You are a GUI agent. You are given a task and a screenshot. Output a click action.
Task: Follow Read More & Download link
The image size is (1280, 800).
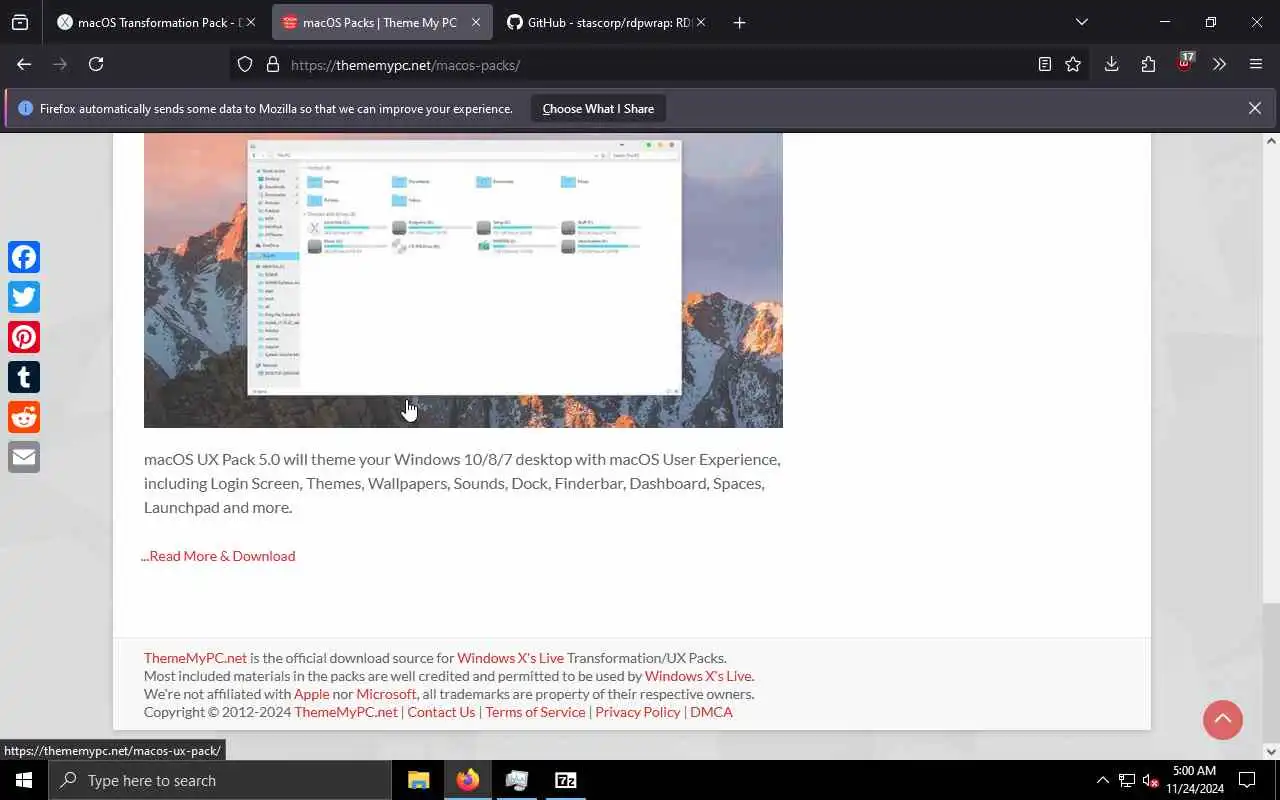[x=218, y=556]
